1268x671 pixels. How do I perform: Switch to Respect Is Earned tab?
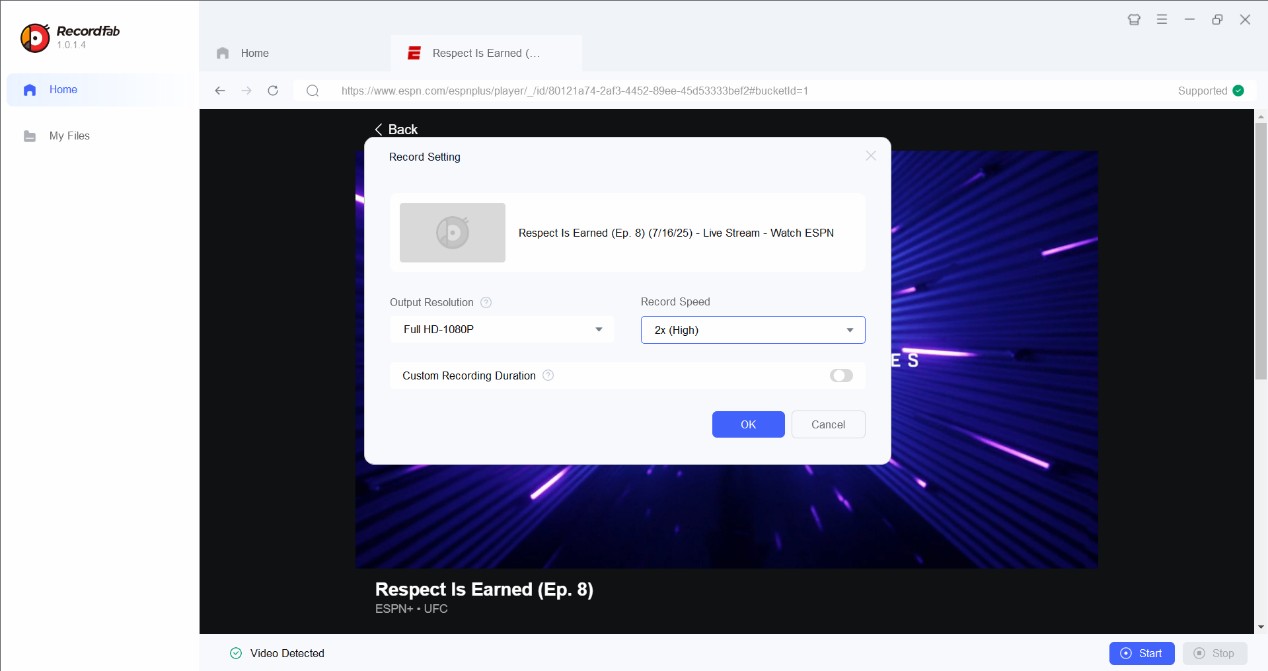pos(486,53)
